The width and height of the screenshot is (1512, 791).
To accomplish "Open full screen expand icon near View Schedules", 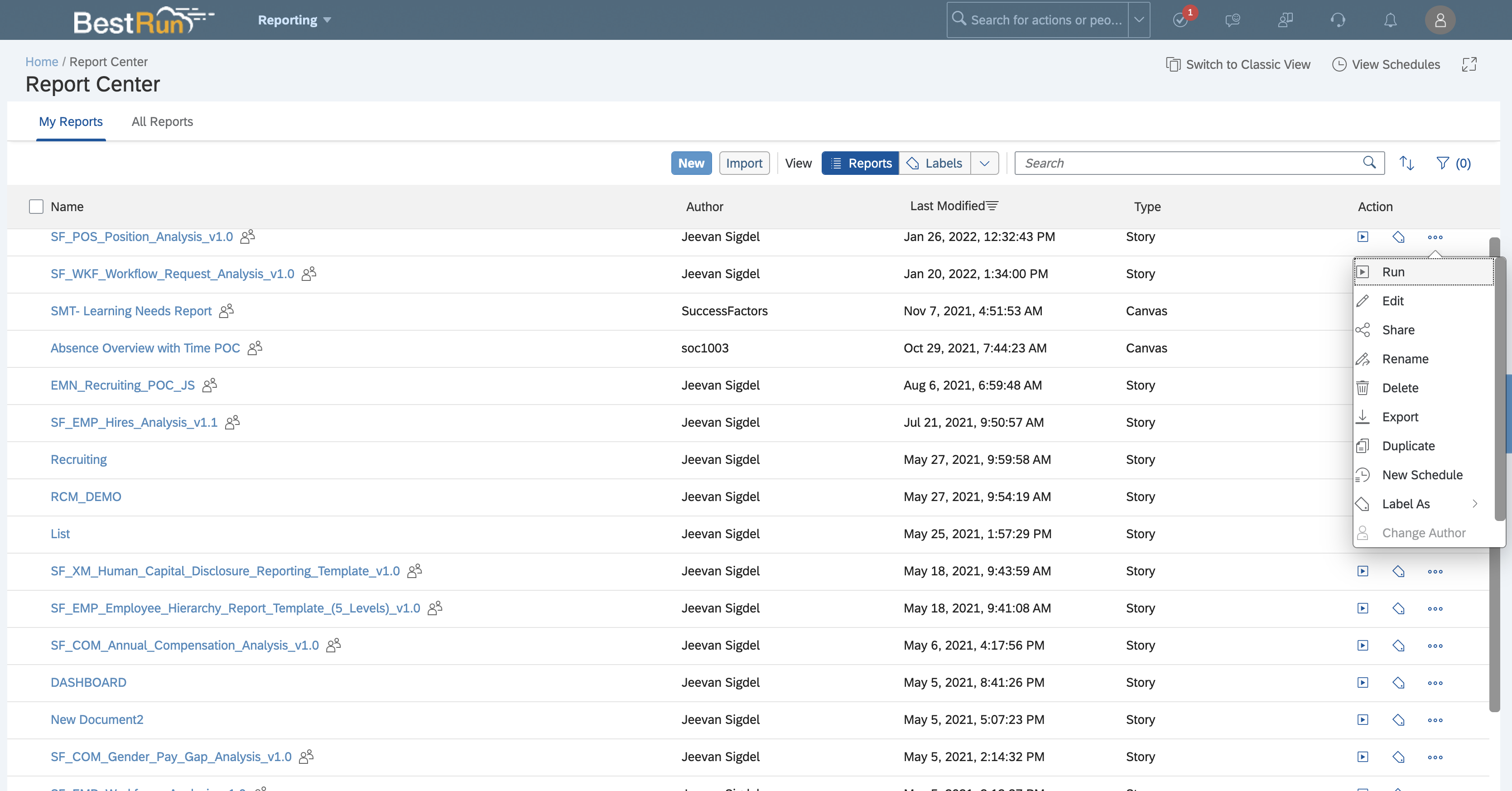I will tap(1469, 65).
